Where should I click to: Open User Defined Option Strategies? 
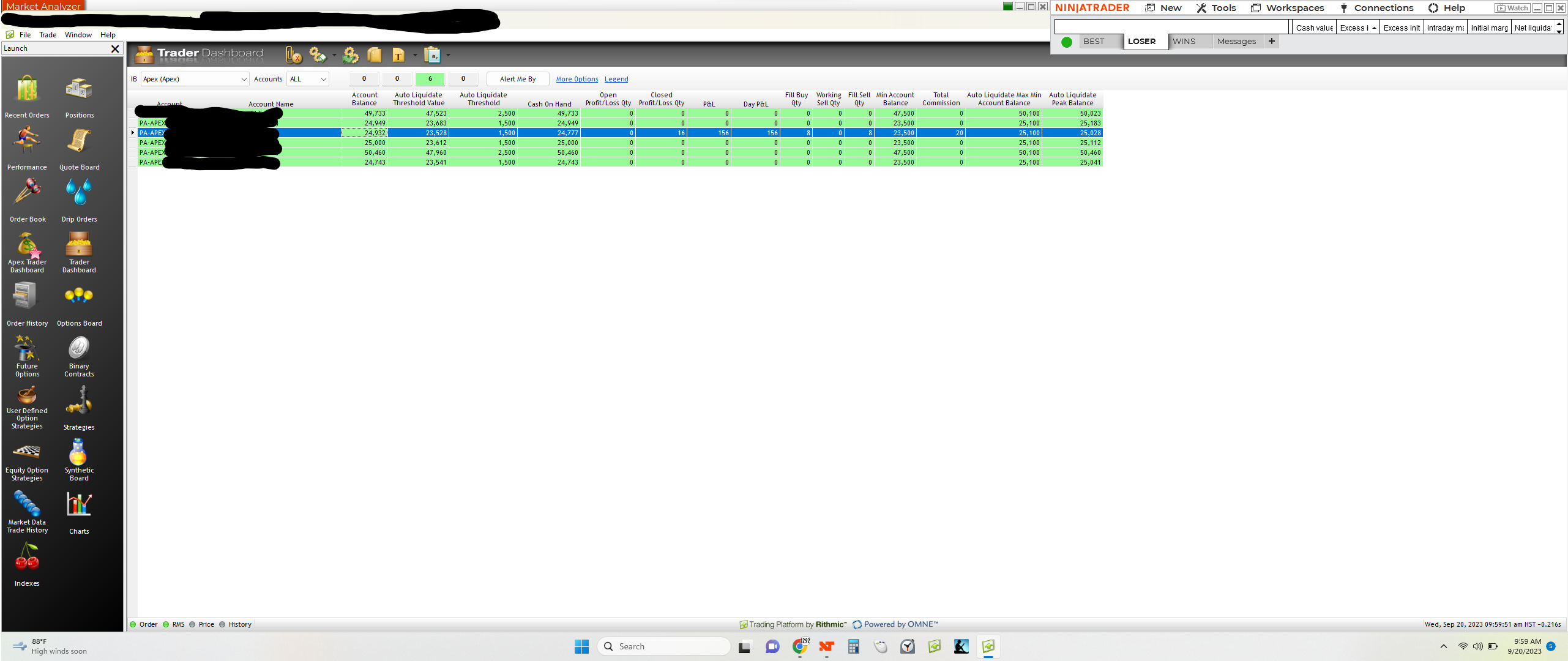(x=27, y=408)
